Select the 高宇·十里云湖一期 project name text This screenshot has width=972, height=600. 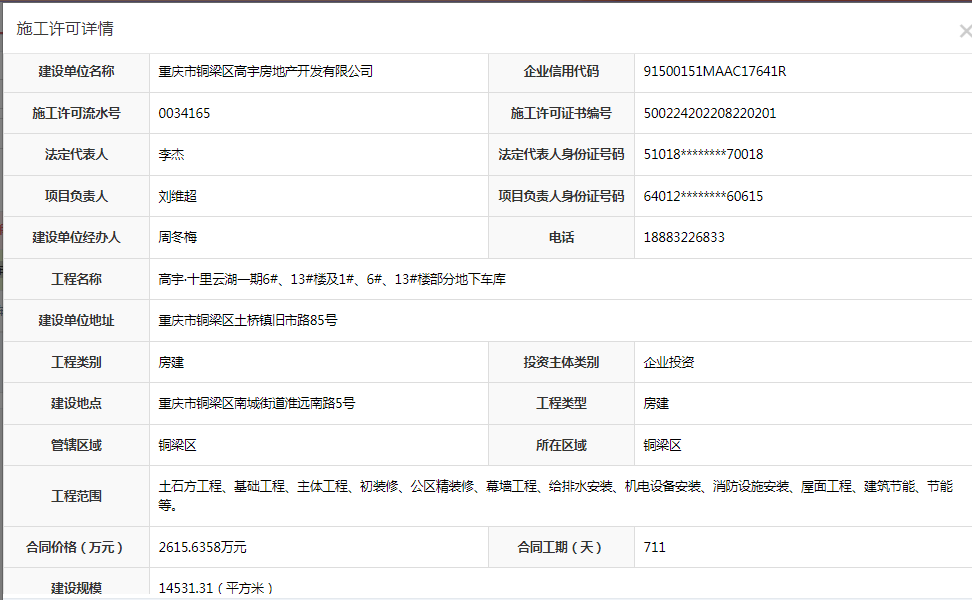pos(332,279)
